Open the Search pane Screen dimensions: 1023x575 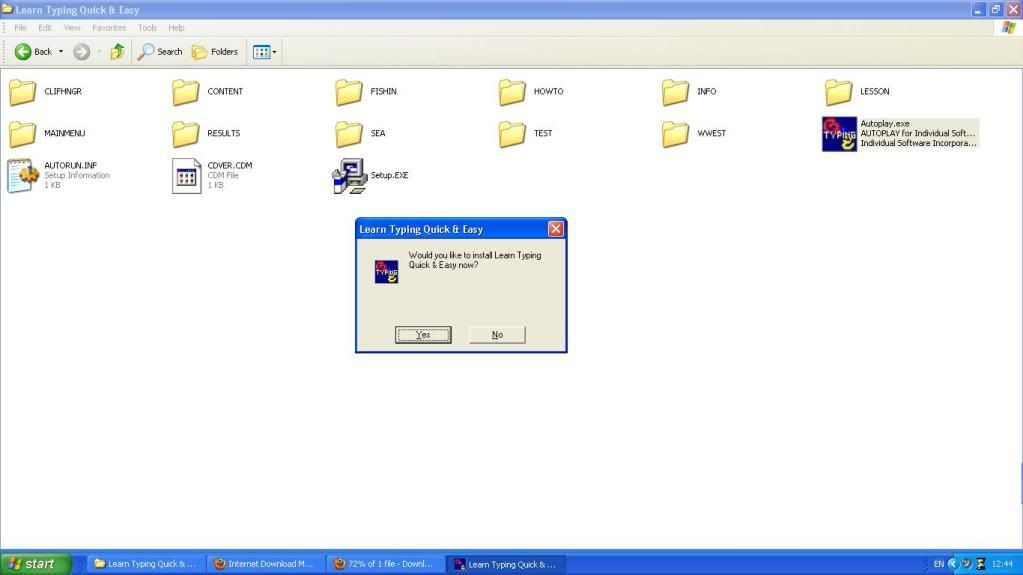click(160, 52)
